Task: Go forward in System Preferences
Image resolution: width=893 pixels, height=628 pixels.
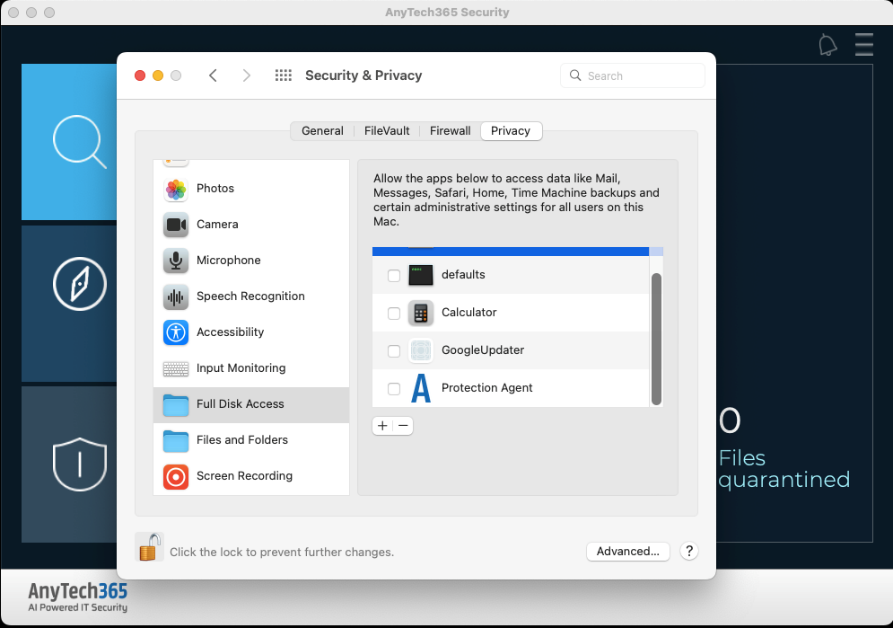Action: (246, 76)
